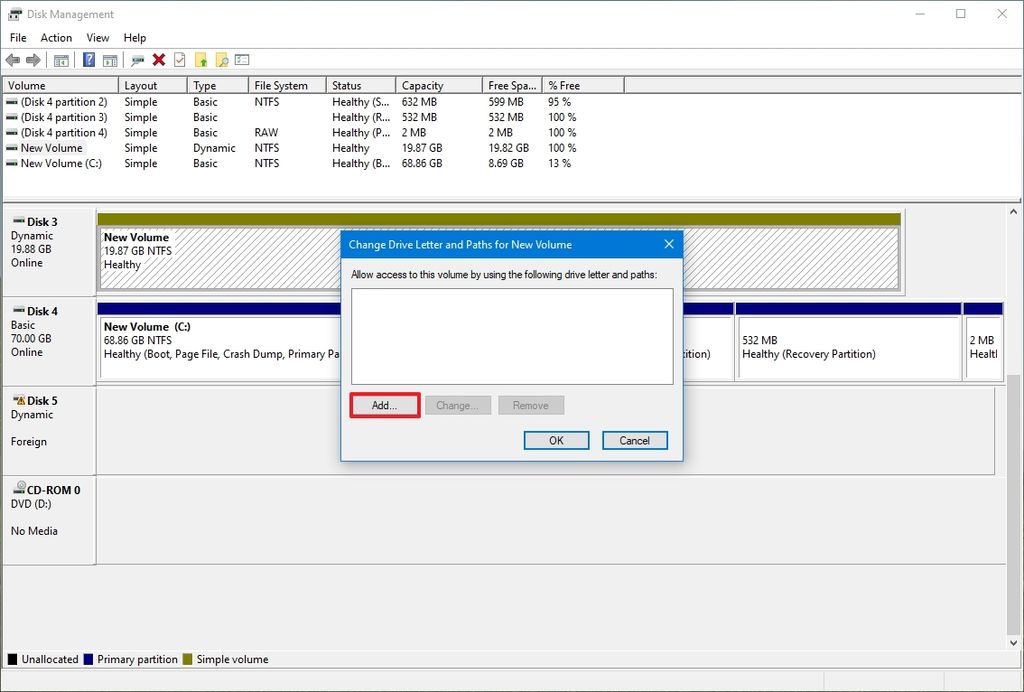The image size is (1024, 692).
Task: Click the Forward navigation arrow
Action: pyautogui.click(x=35, y=59)
